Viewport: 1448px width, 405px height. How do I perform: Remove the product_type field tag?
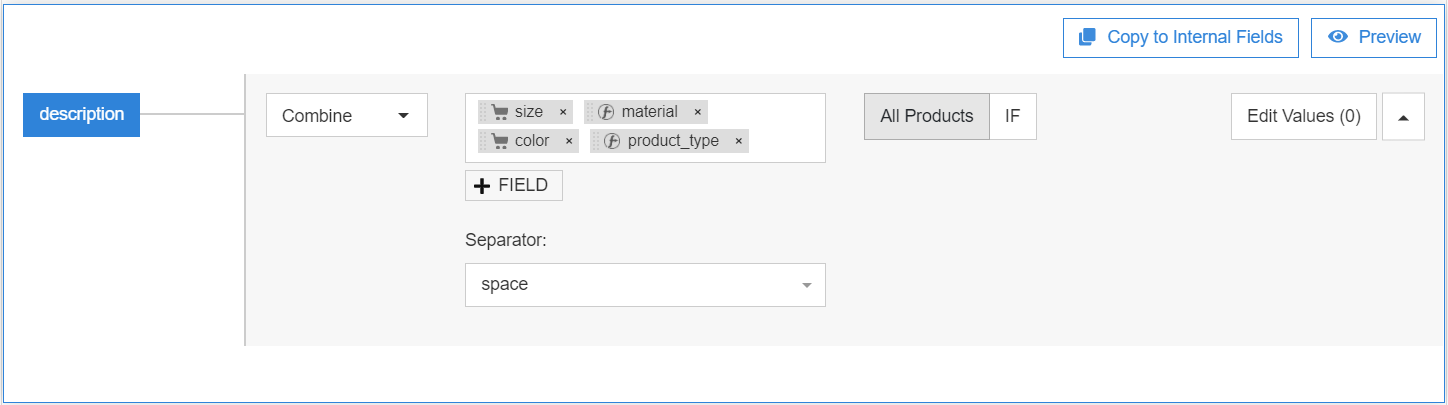[738, 141]
